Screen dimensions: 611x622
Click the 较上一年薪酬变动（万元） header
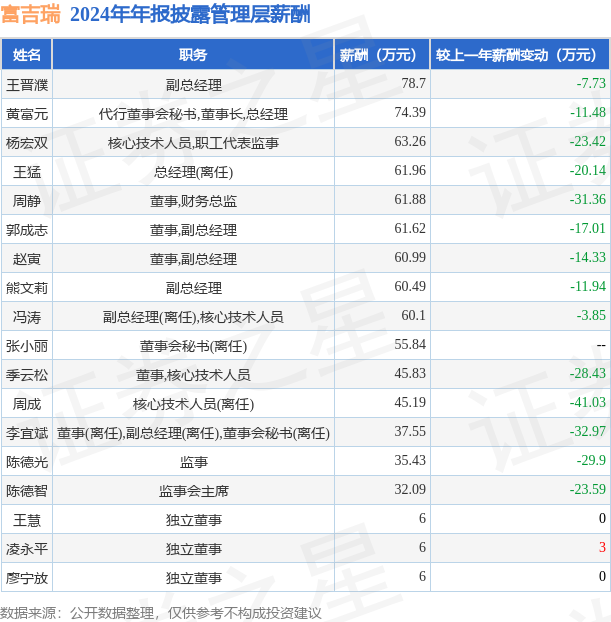point(520,54)
